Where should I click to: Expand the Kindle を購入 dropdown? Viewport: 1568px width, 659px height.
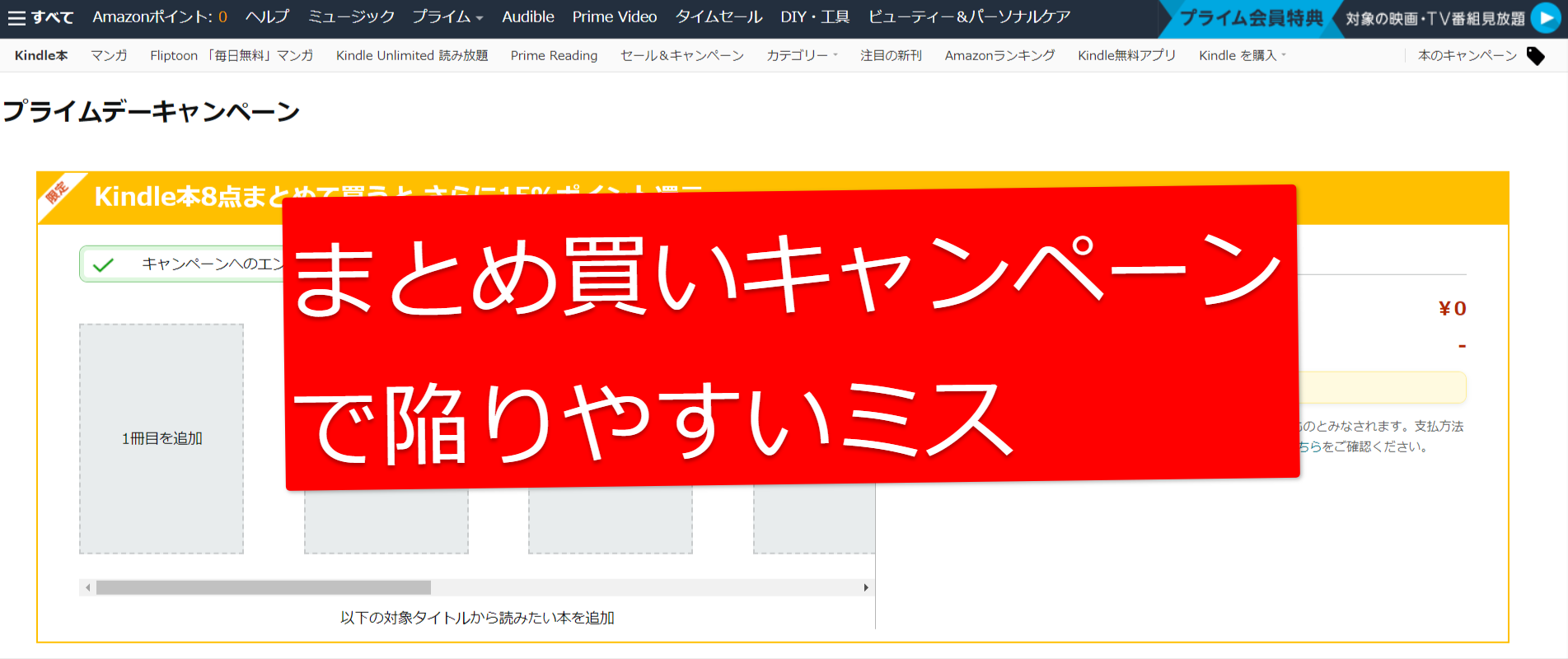[x=1243, y=55]
